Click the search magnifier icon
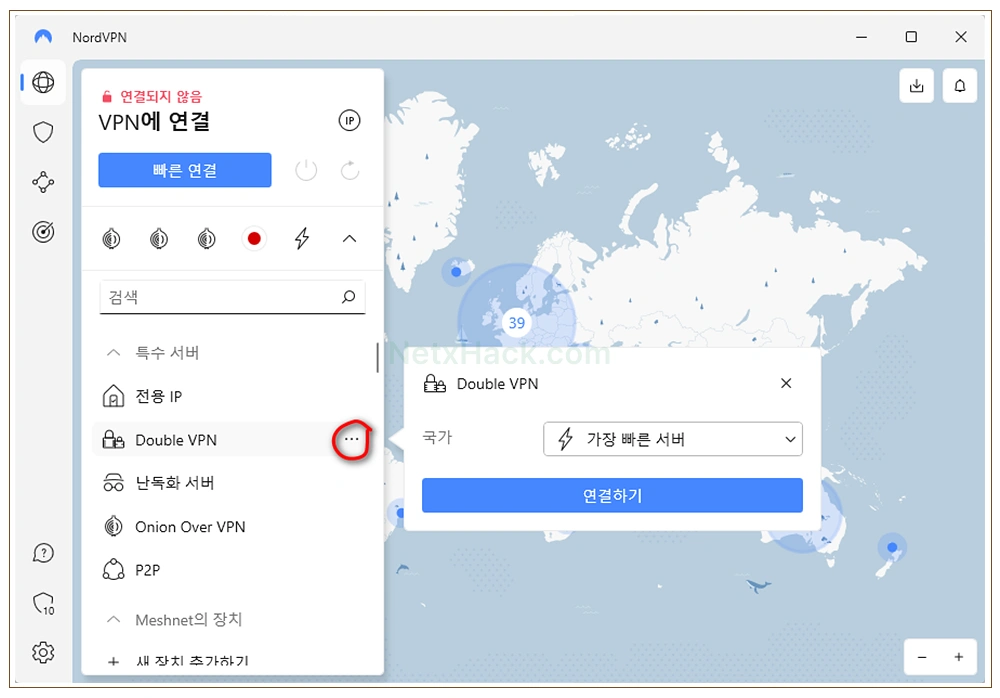The width and height of the screenshot is (1000, 698). pos(348,297)
